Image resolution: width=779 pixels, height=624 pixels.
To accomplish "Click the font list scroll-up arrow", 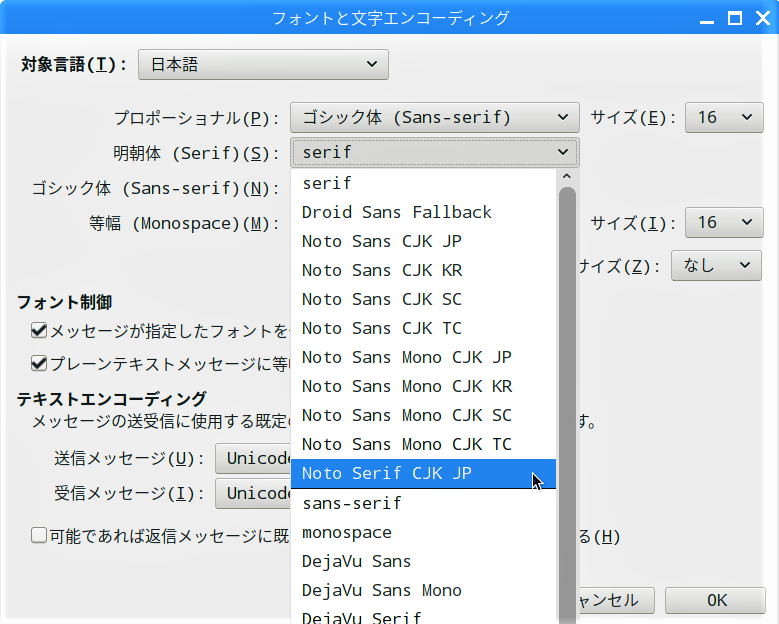I will pos(567,176).
